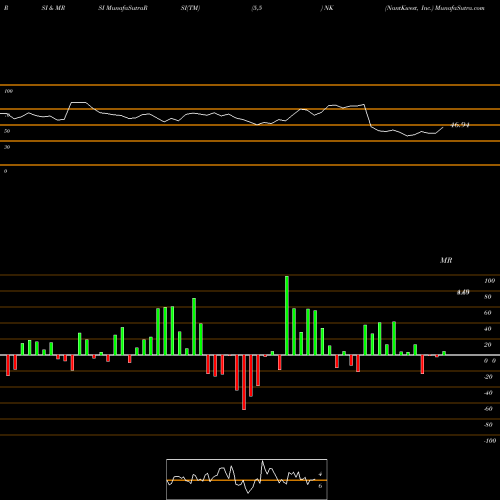This screenshot has height=500, width=500.
Task: Click the -20 label on MR axis
Action: pyautogui.click(x=488, y=377)
